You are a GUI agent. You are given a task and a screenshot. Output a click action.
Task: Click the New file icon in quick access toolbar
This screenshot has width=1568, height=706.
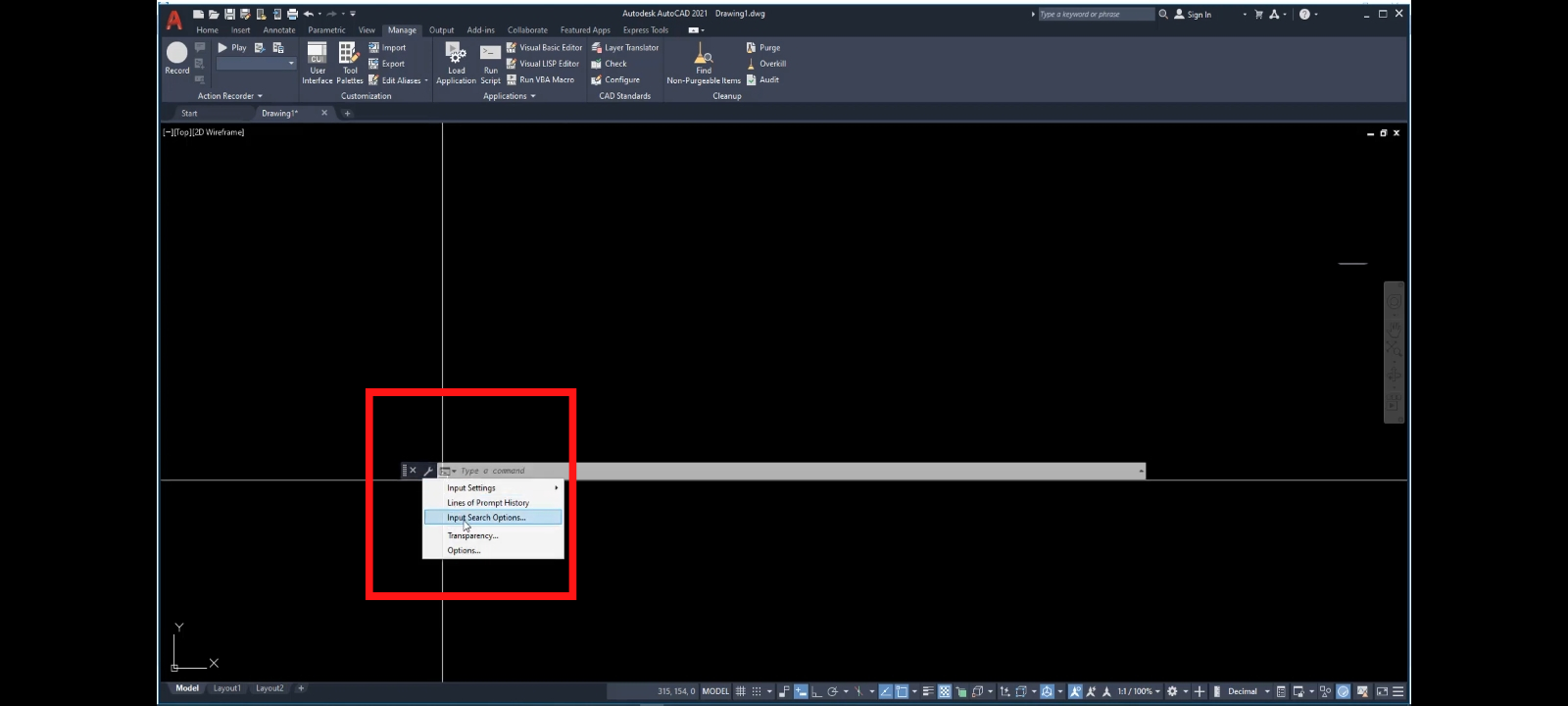click(199, 14)
